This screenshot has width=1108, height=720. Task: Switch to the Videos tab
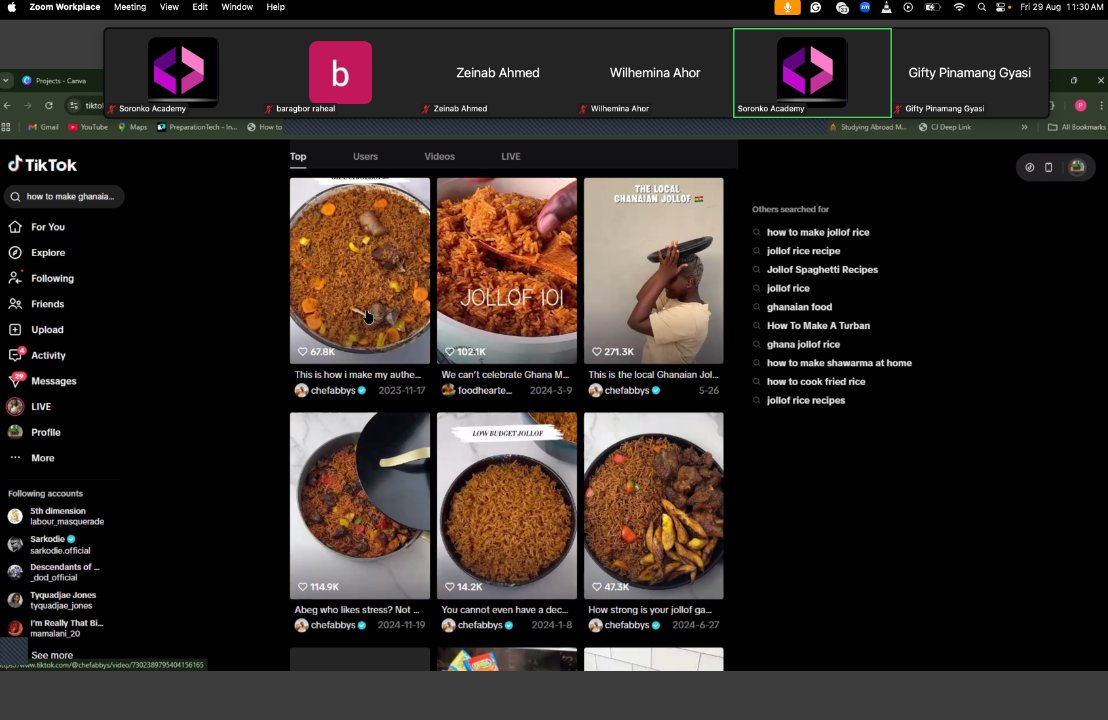(440, 156)
